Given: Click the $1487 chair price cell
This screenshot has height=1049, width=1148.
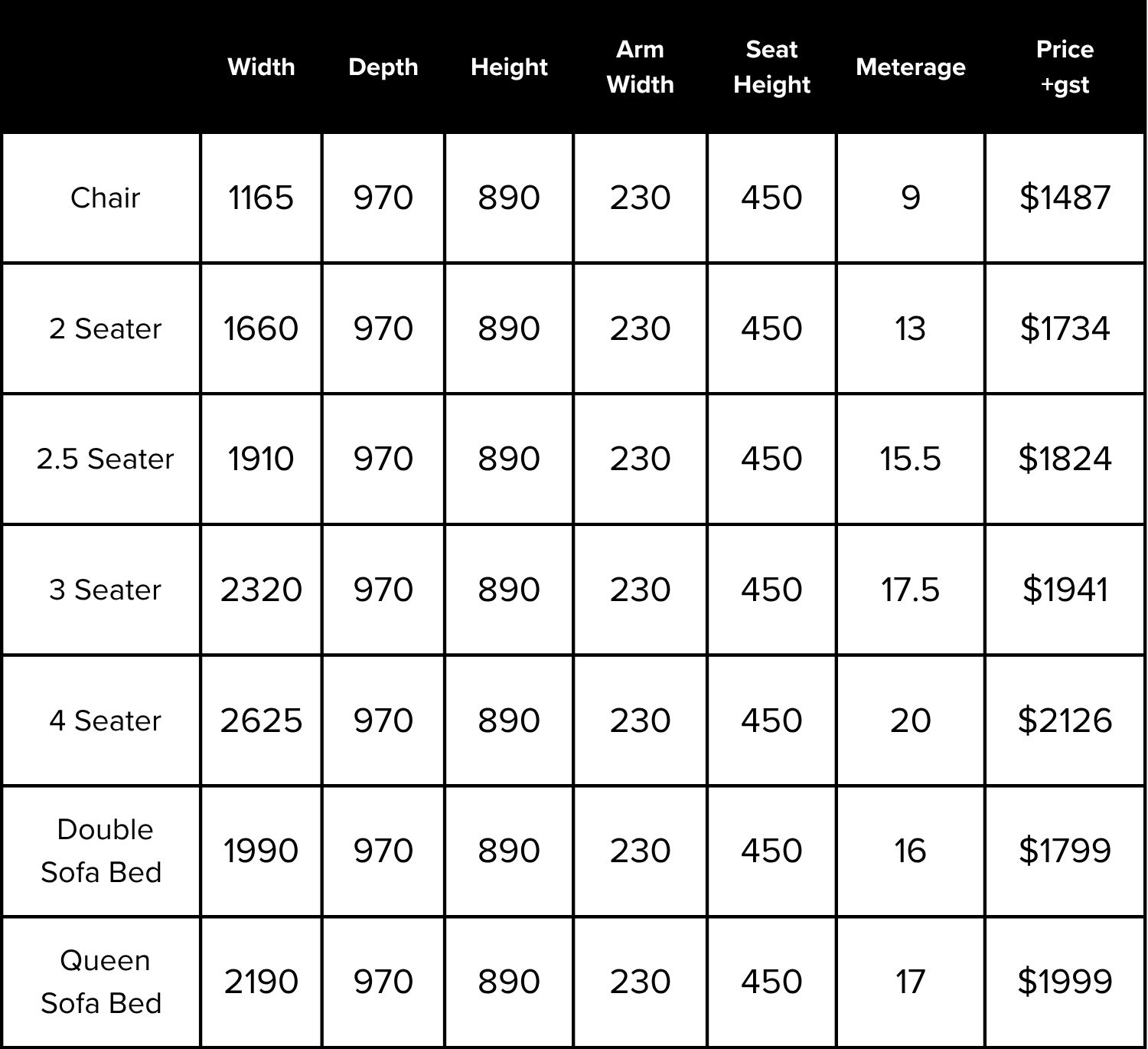Looking at the screenshot, I should coord(1065,198).
